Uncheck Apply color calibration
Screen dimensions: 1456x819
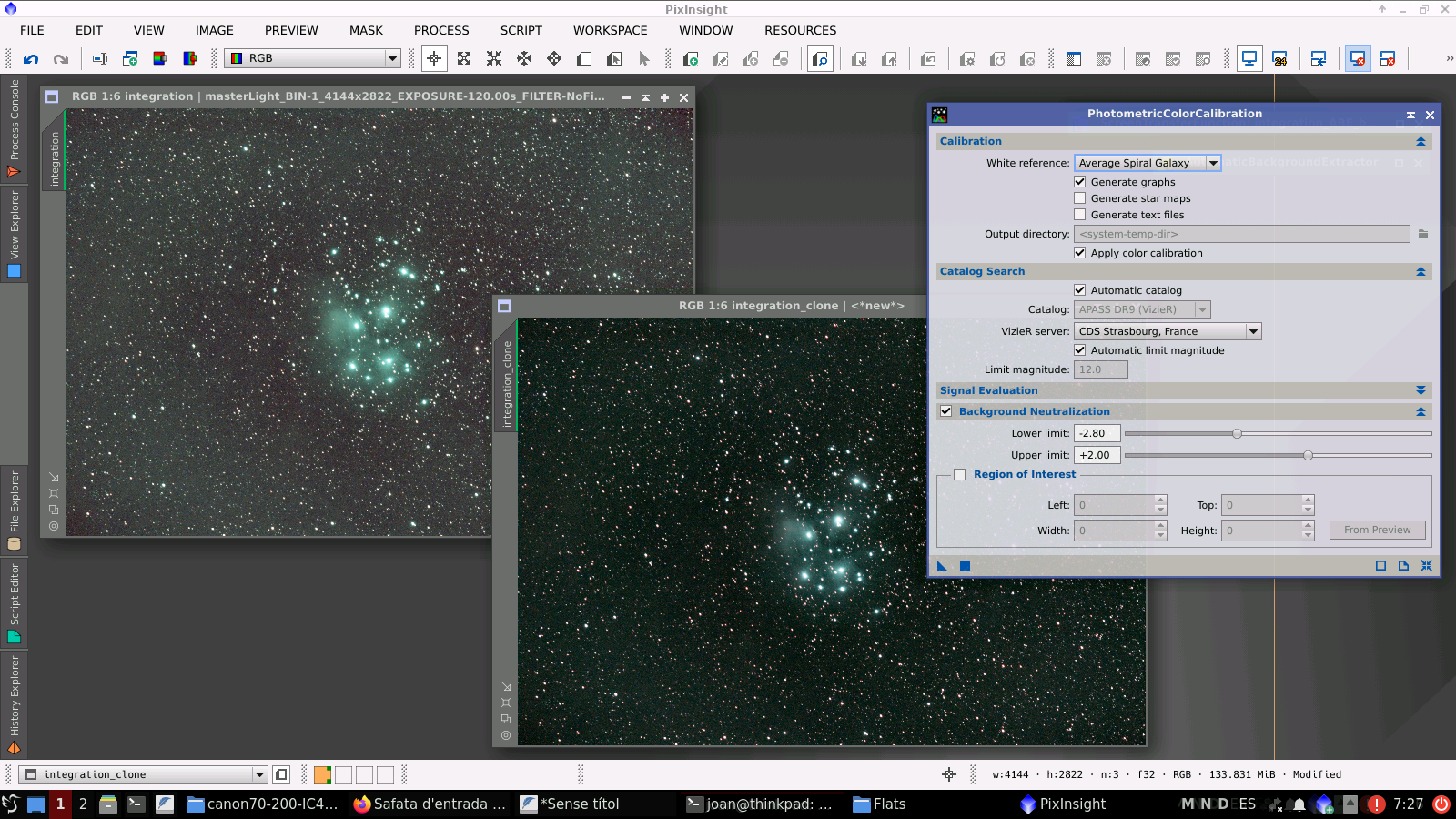click(x=1079, y=252)
